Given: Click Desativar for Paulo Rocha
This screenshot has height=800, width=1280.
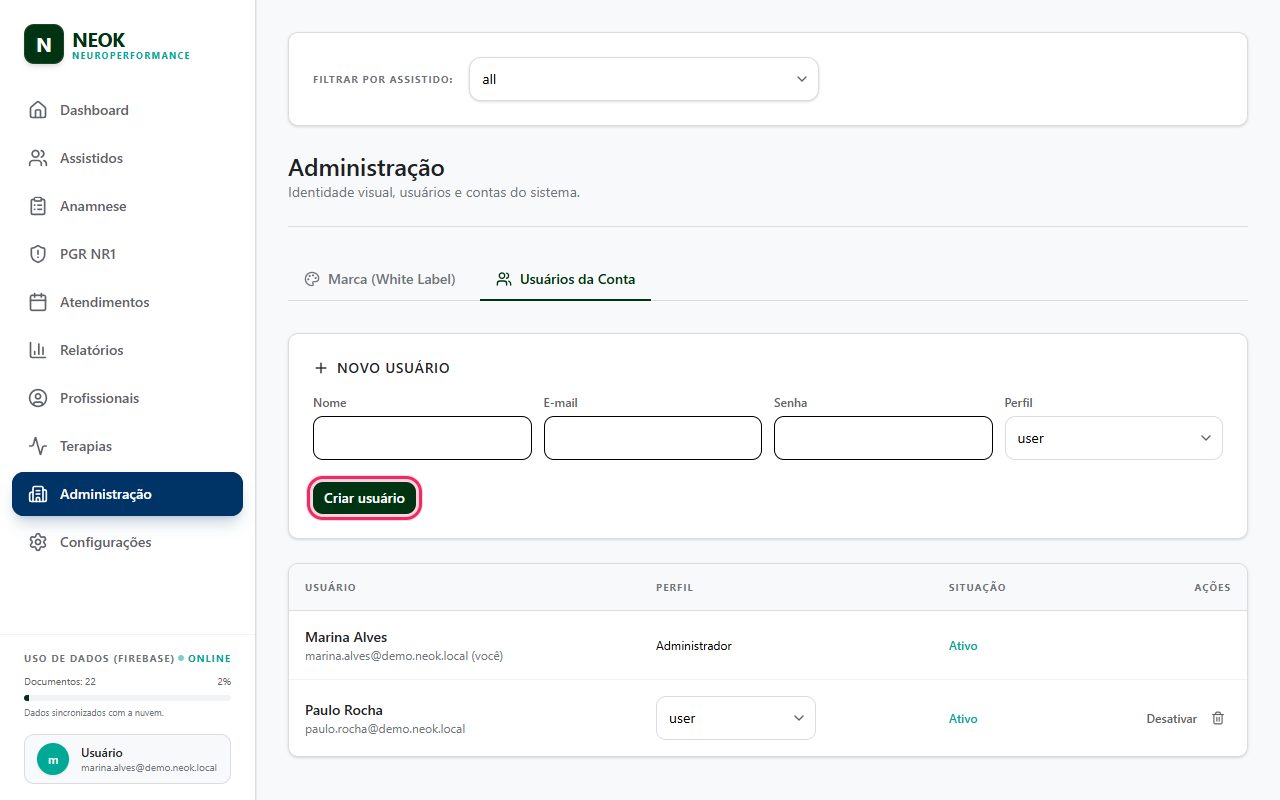Looking at the screenshot, I should 1171,719.
